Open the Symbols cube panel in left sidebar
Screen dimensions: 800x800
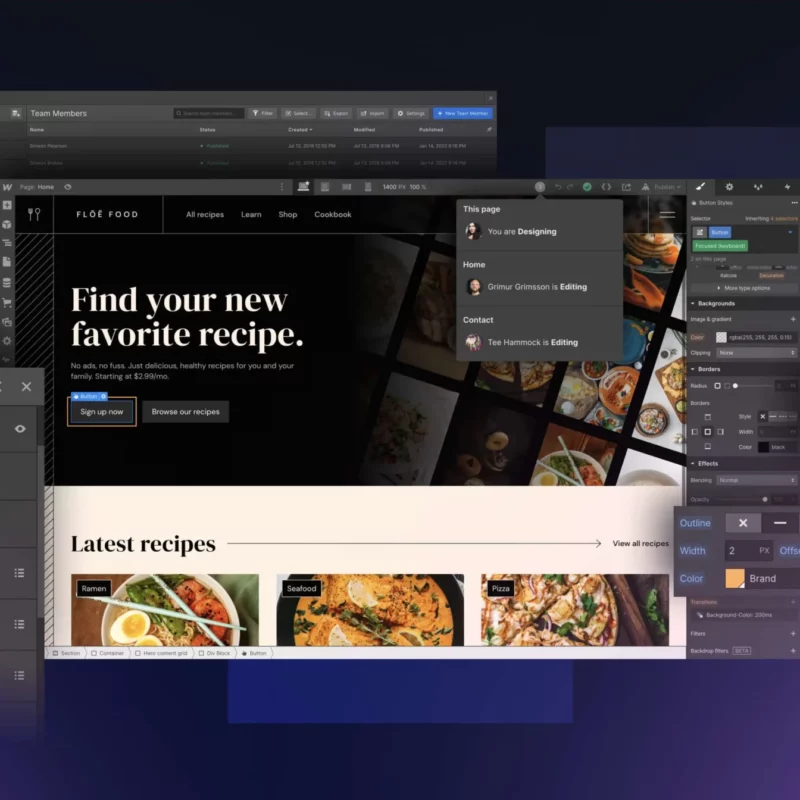7,224
